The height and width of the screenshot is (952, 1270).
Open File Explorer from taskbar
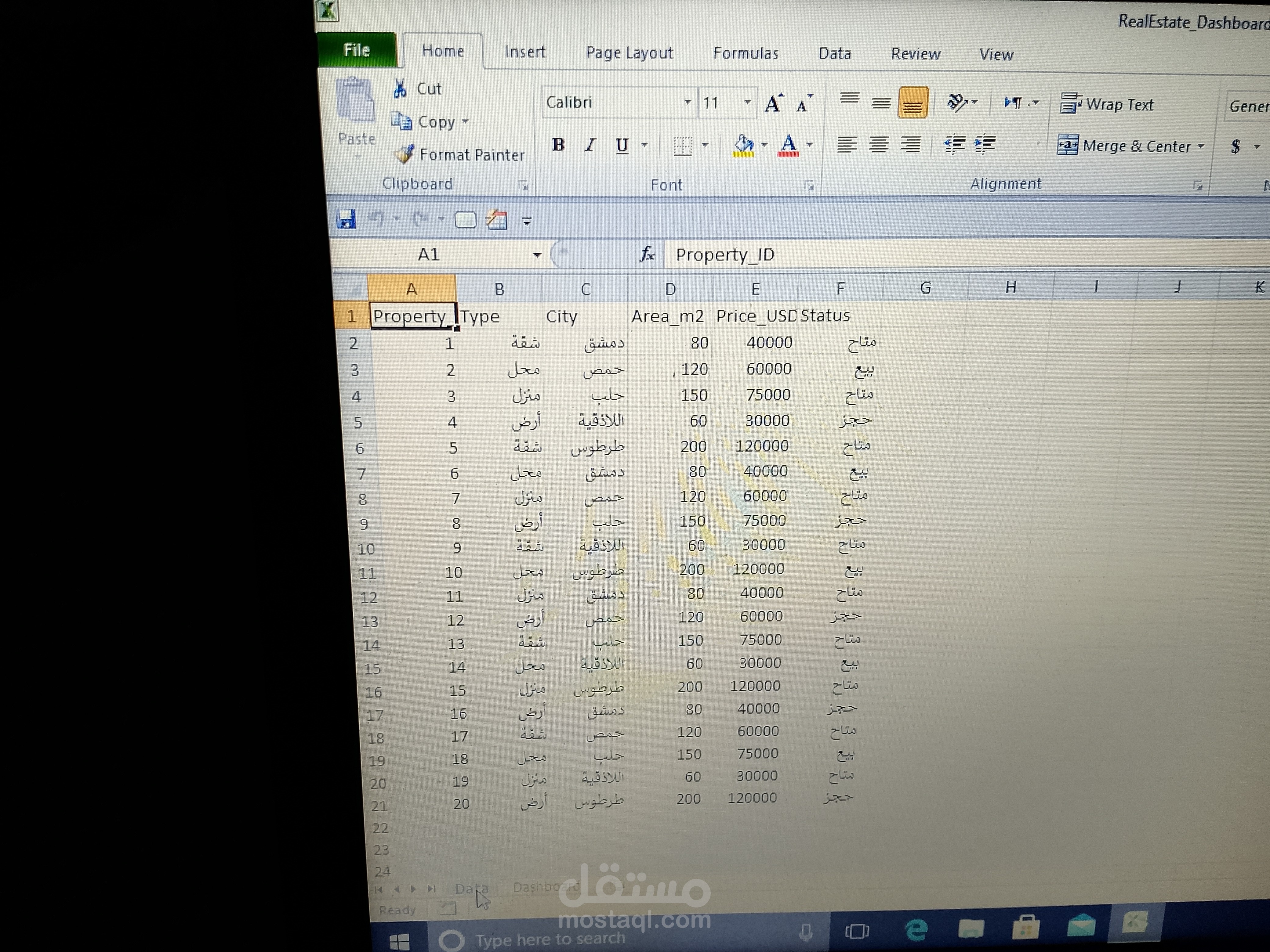click(x=971, y=928)
